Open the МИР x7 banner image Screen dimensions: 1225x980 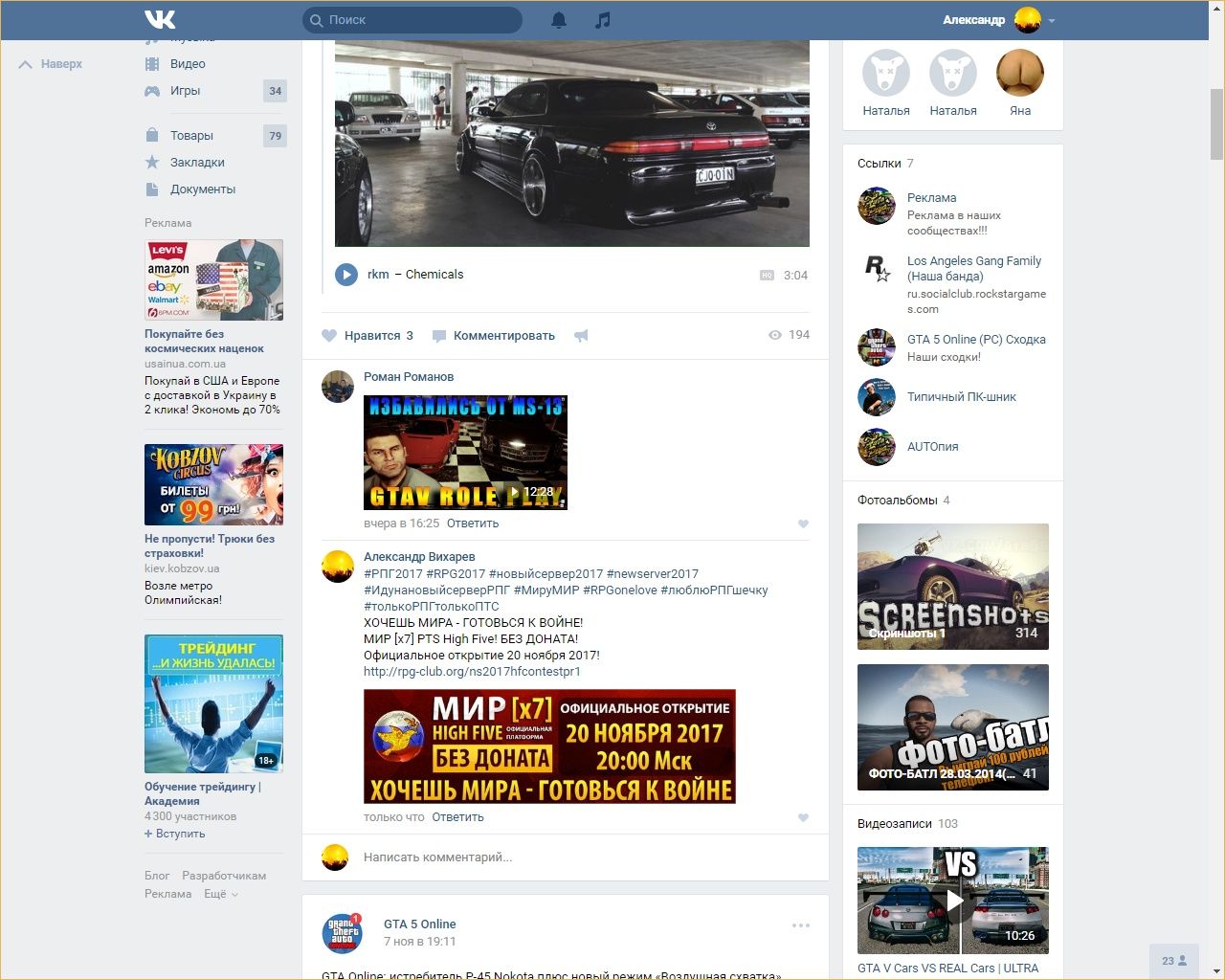pos(549,746)
